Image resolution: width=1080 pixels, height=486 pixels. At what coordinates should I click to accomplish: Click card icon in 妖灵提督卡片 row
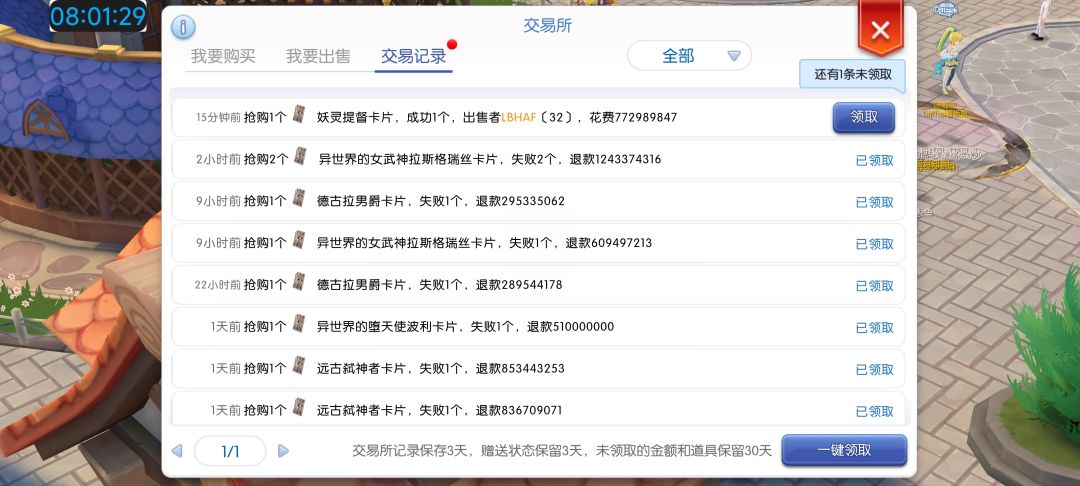(299, 115)
